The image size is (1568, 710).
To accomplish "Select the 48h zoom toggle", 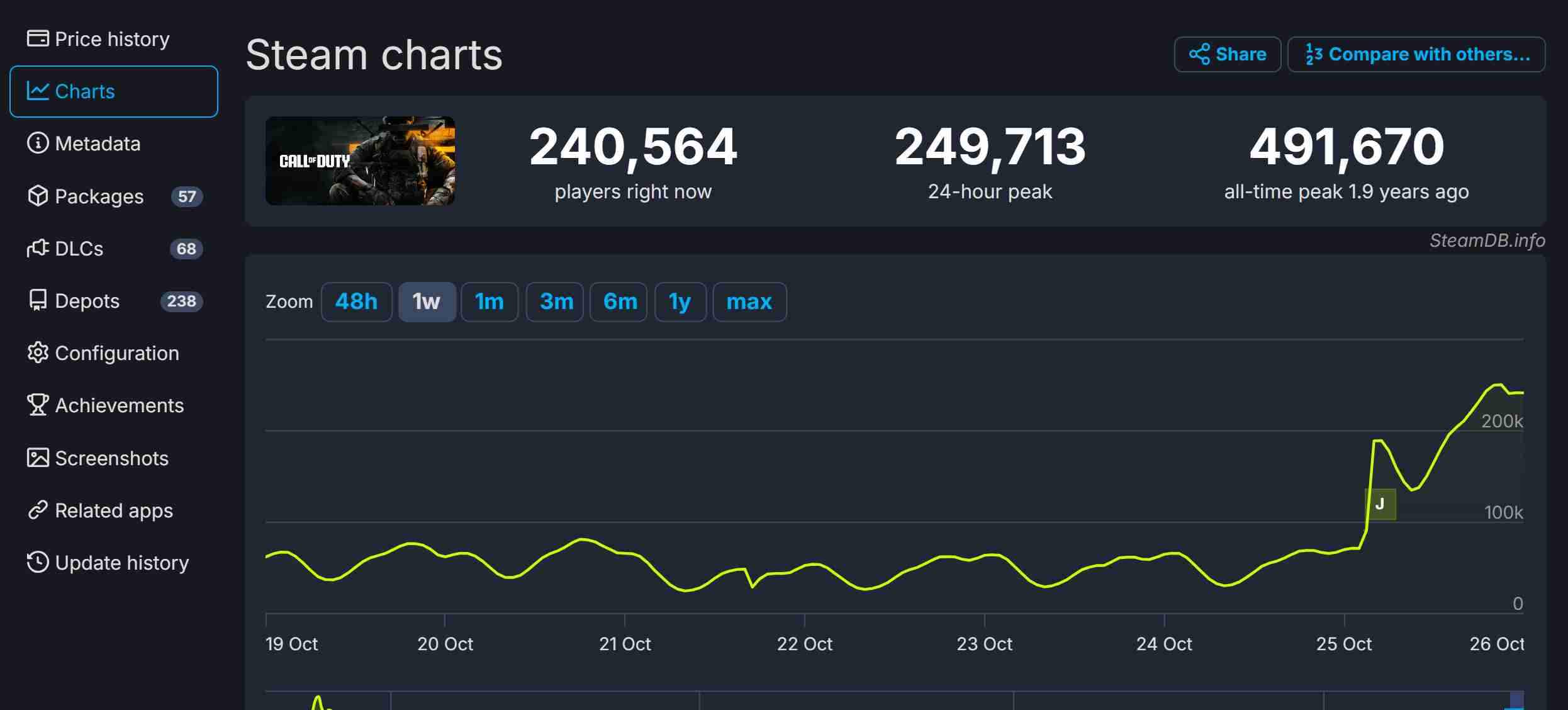I will [356, 301].
